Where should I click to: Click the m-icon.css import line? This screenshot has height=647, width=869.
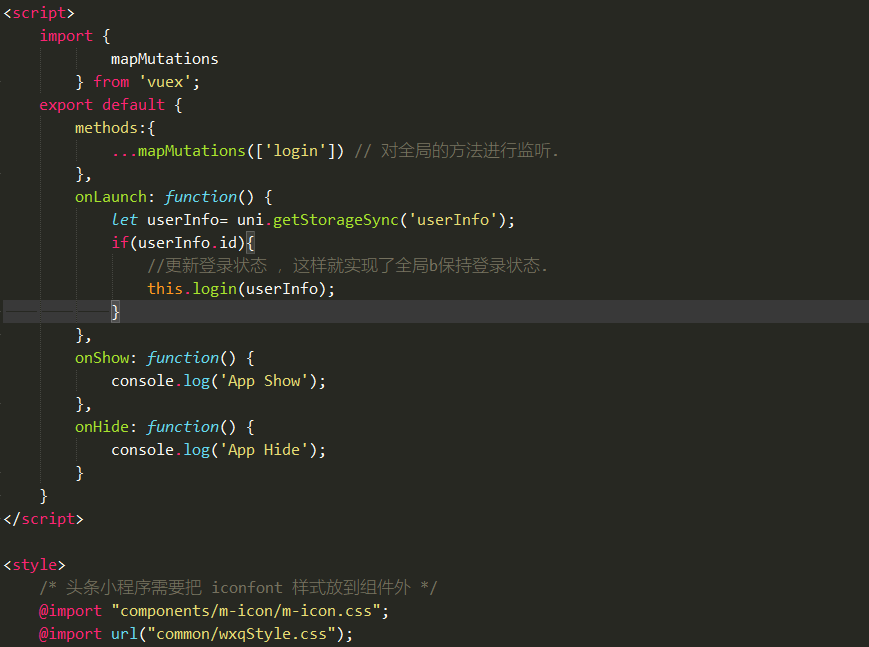(x=214, y=611)
